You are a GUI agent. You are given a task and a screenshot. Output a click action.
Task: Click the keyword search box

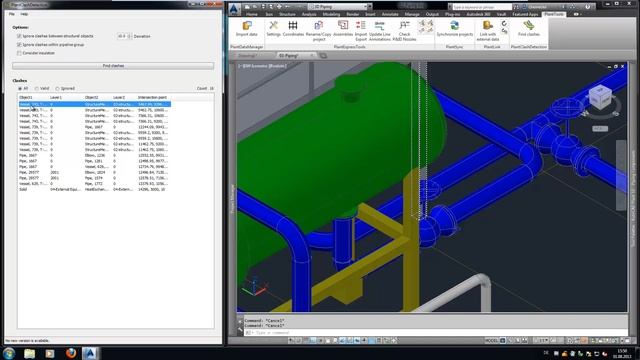pos(482,7)
